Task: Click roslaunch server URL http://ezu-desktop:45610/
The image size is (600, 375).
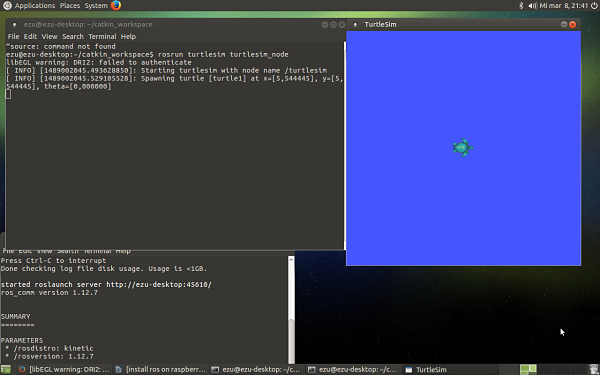Action: click(x=159, y=285)
